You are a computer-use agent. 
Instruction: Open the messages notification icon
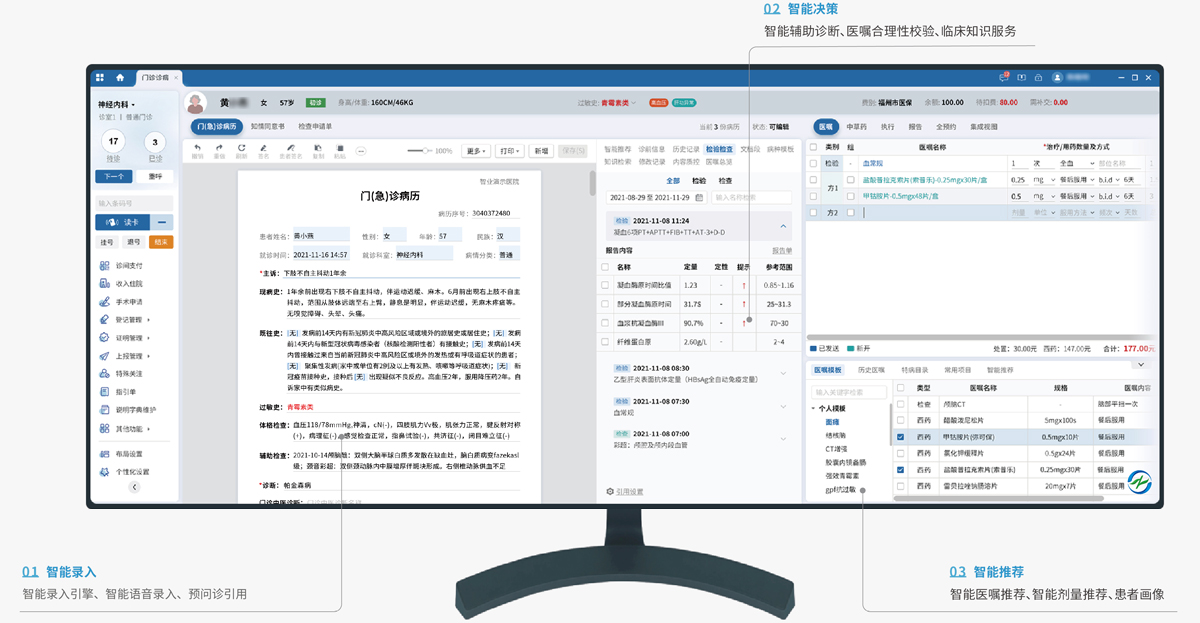coord(1003,77)
